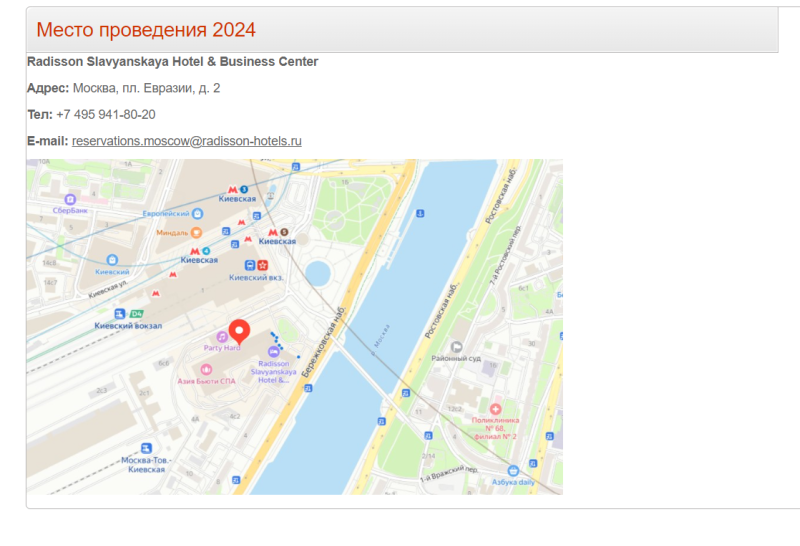Click the Москва river name label
Screen dimensions: 800x546
coord(381,339)
